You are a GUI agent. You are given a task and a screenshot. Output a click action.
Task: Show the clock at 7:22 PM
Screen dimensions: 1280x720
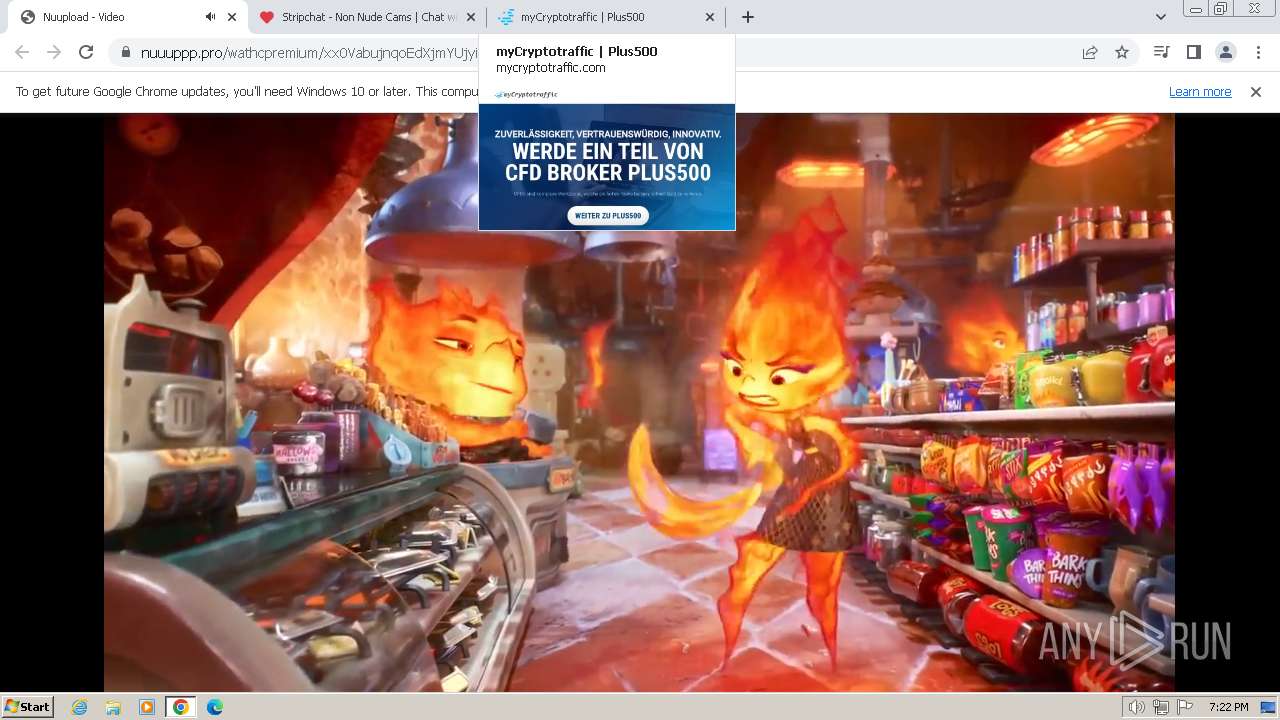point(1228,707)
